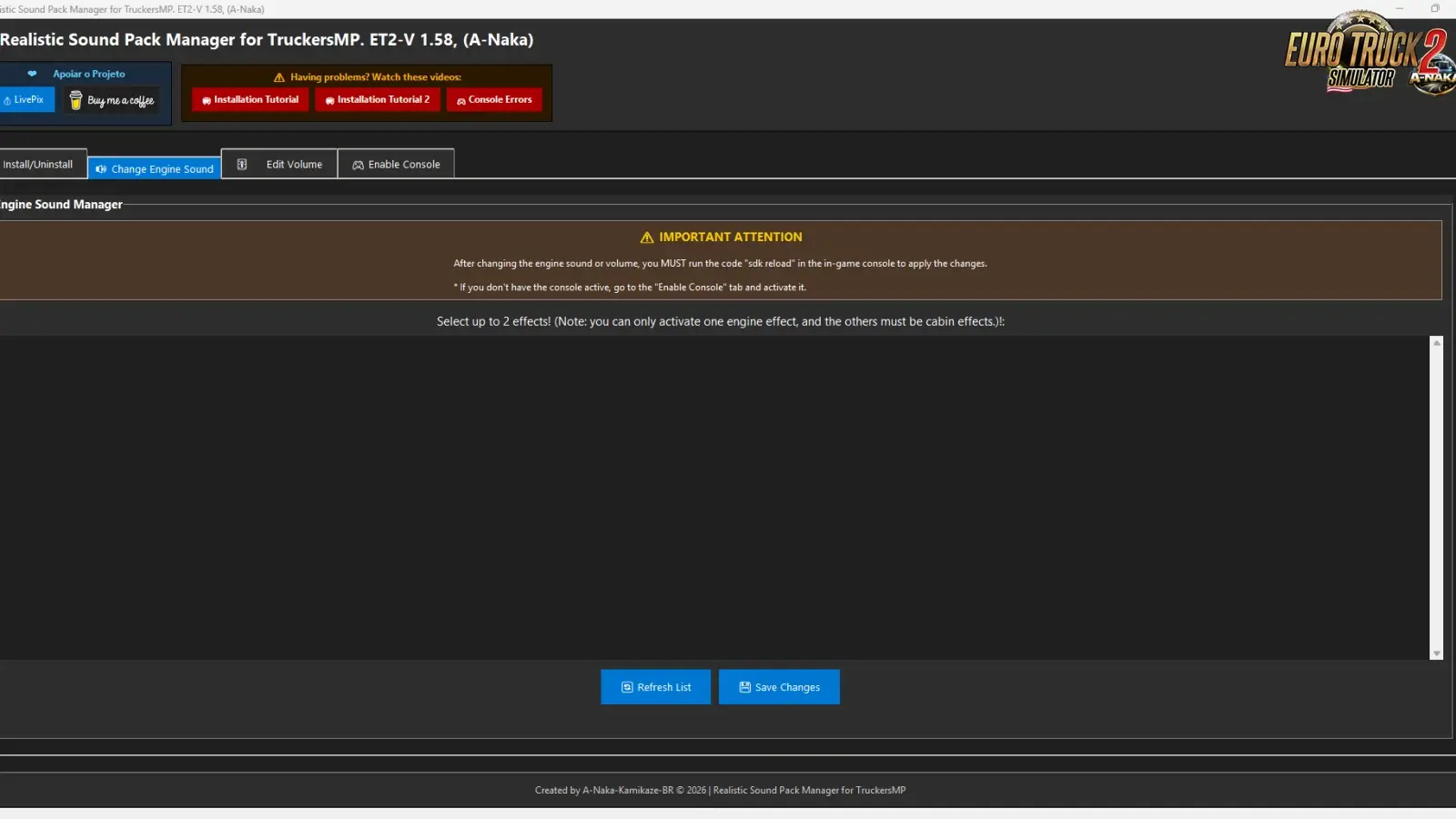
Task: Click the warning triangle next to IMPORTANT ATTENTION
Action: click(647, 238)
